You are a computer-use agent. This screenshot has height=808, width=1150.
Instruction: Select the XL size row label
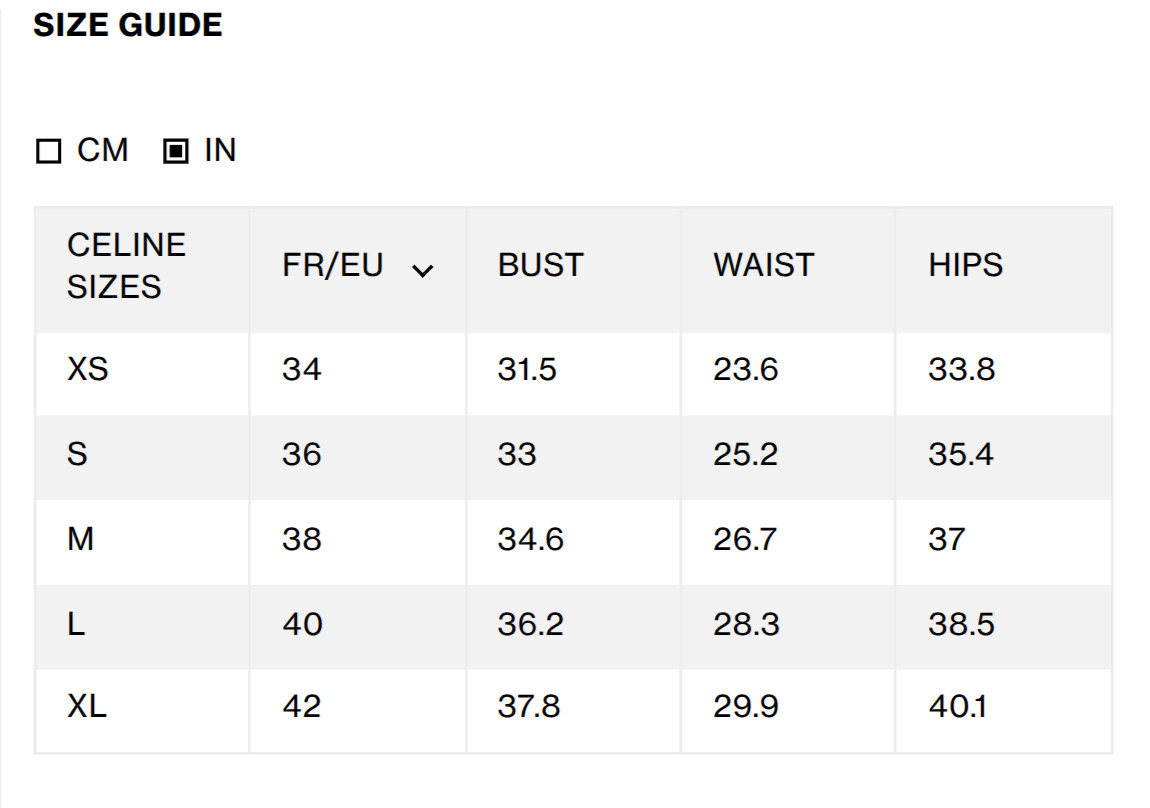[x=87, y=706]
